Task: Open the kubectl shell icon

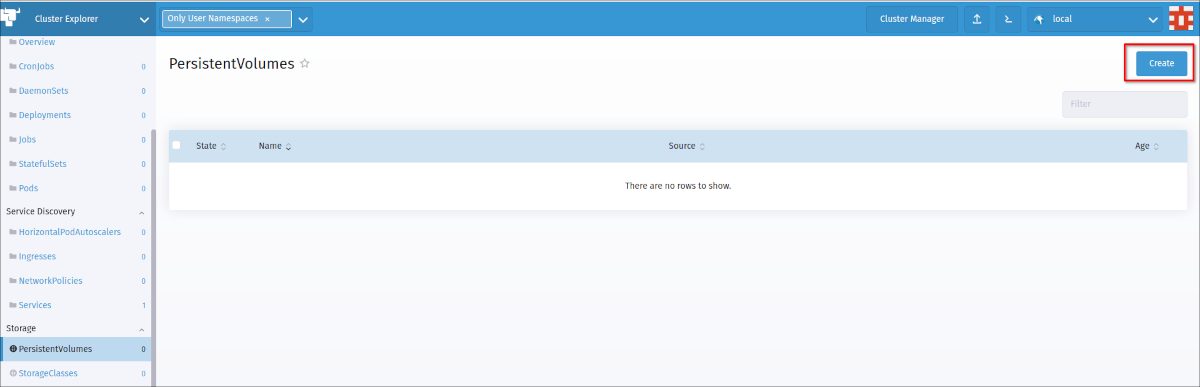Action: [1009, 19]
